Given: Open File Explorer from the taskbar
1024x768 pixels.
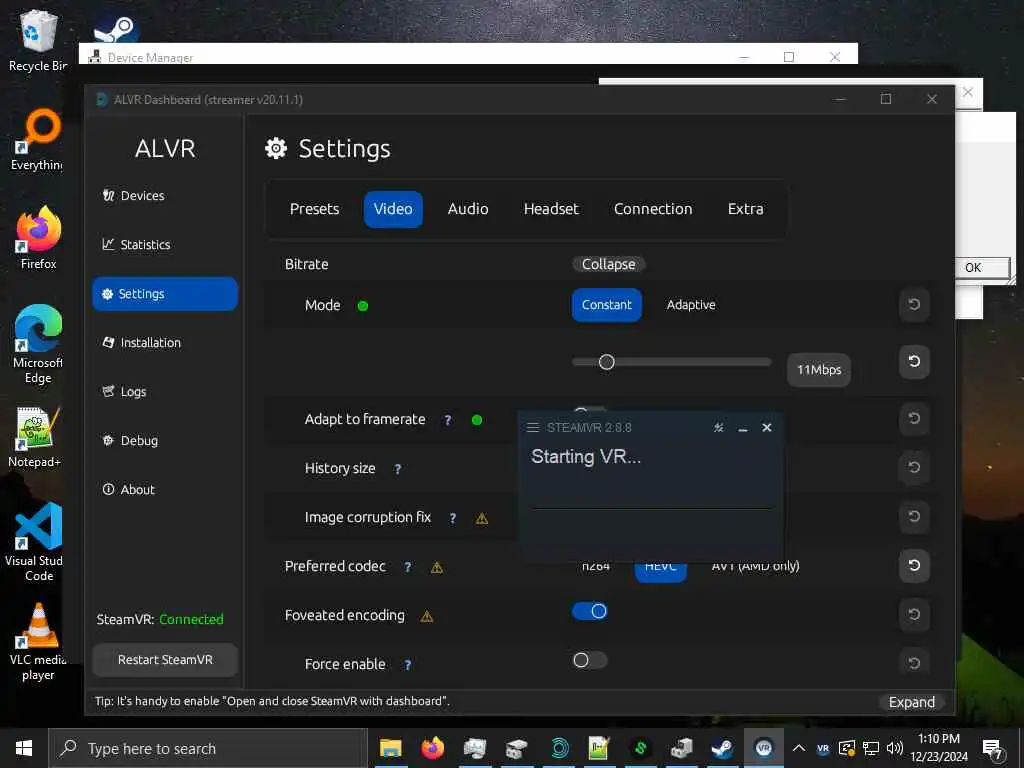Looking at the screenshot, I should tap(391, 748).
